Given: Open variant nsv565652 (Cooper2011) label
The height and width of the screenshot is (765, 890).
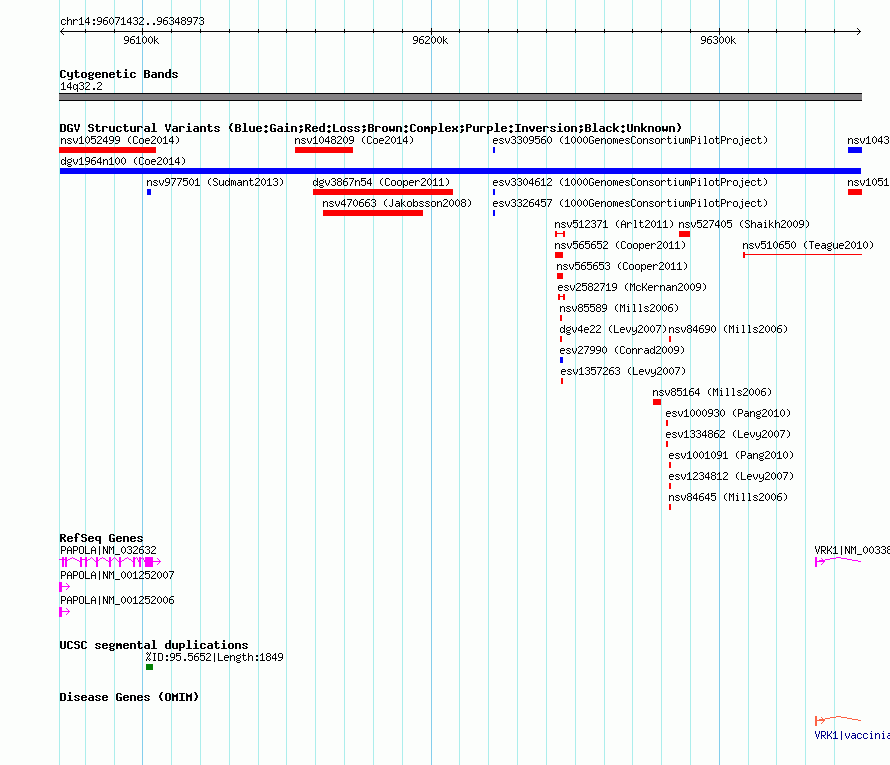Looking at the screenshot, I should (620, 245).
